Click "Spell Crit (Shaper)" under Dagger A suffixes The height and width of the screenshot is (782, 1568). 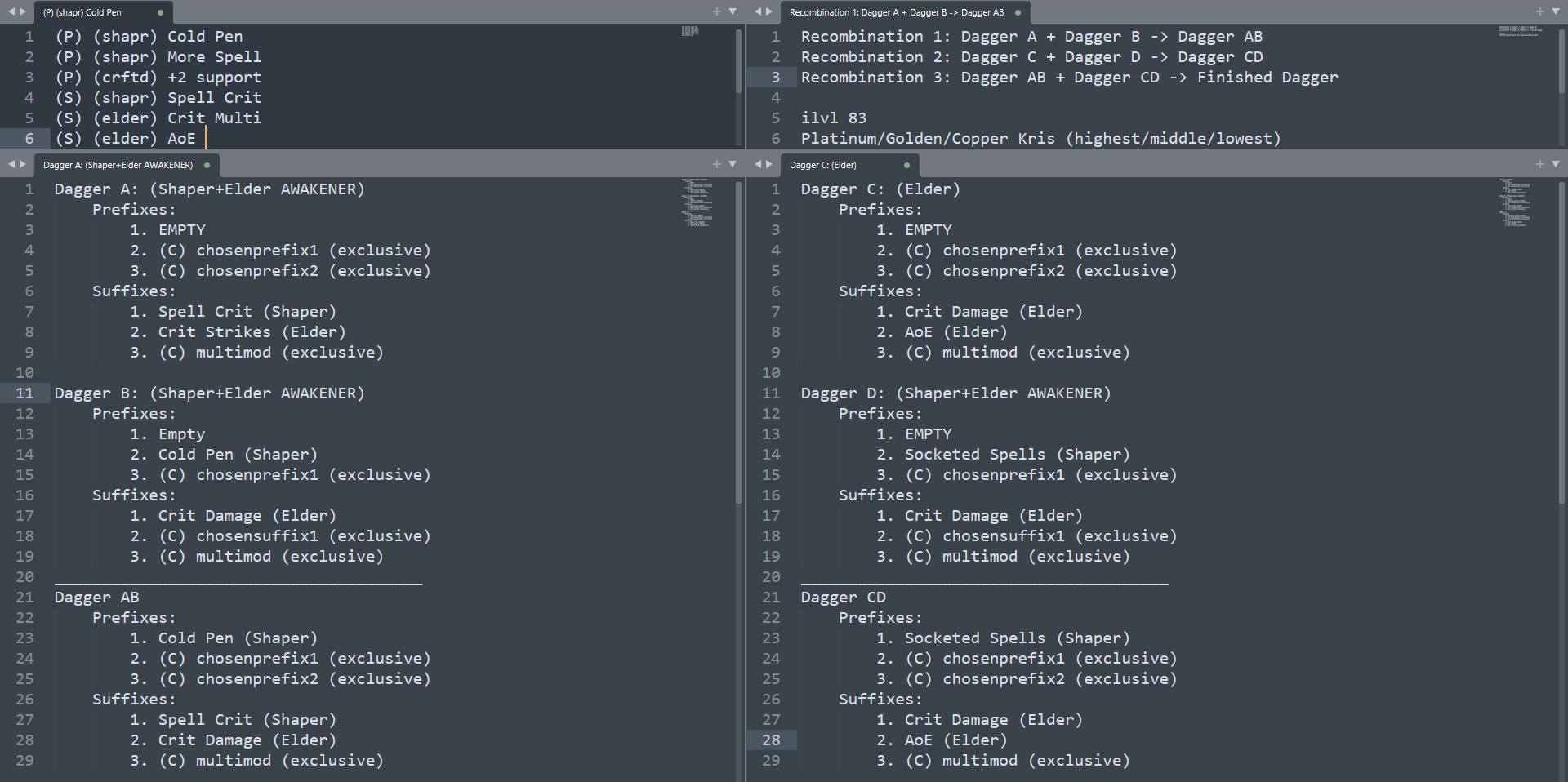pyautogui.click(x=247, y=312)
